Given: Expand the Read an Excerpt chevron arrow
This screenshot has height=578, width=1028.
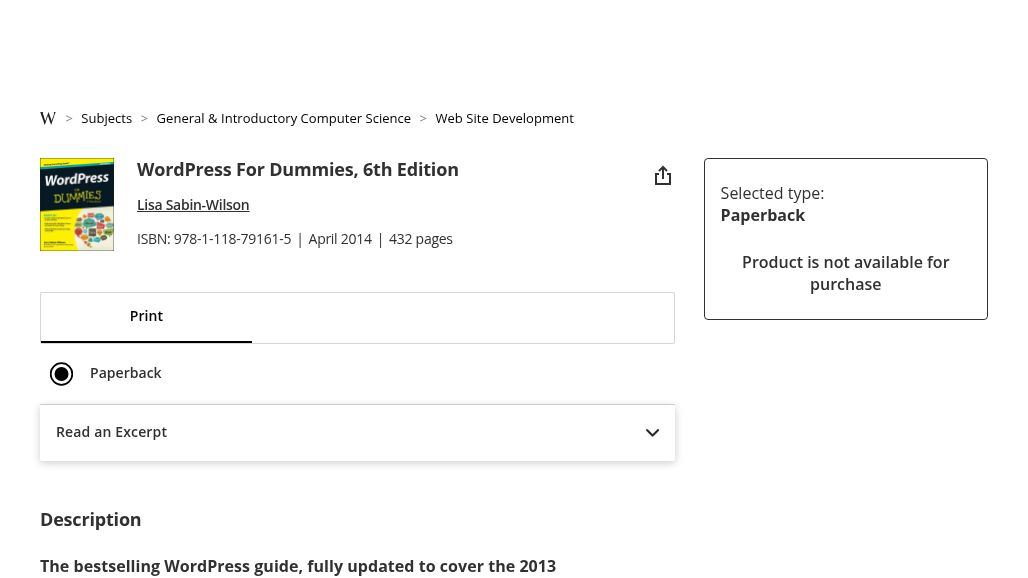Looking at the screenshot, I should [x=652, y=433].
